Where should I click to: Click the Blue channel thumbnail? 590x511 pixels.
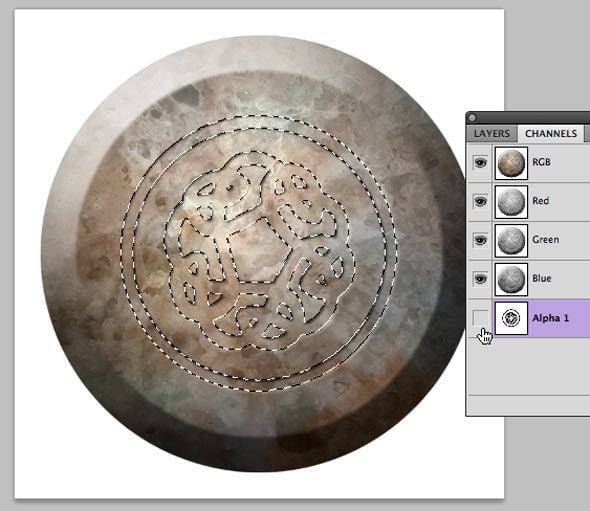pyautogui.click(x=511, y=279)
